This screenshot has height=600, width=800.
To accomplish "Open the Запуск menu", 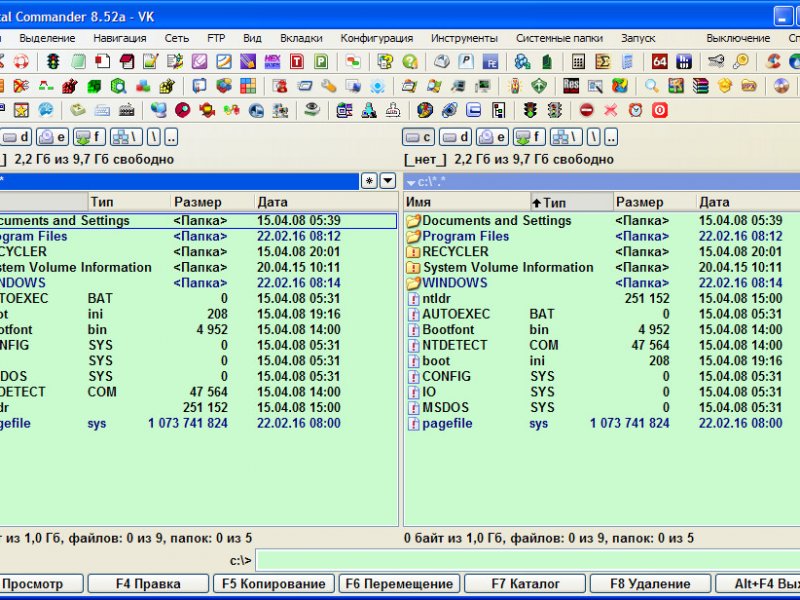I will point(638,38).
